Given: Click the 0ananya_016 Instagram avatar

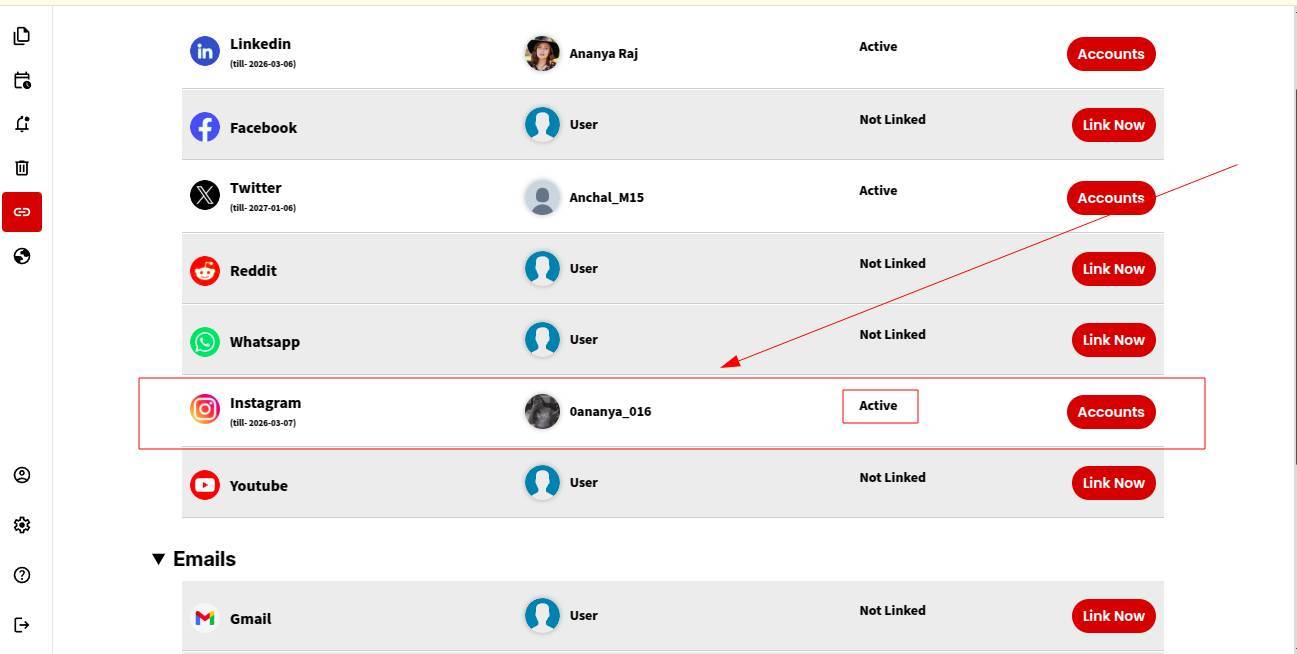Looking at the screenshot, I should [542, 411].
